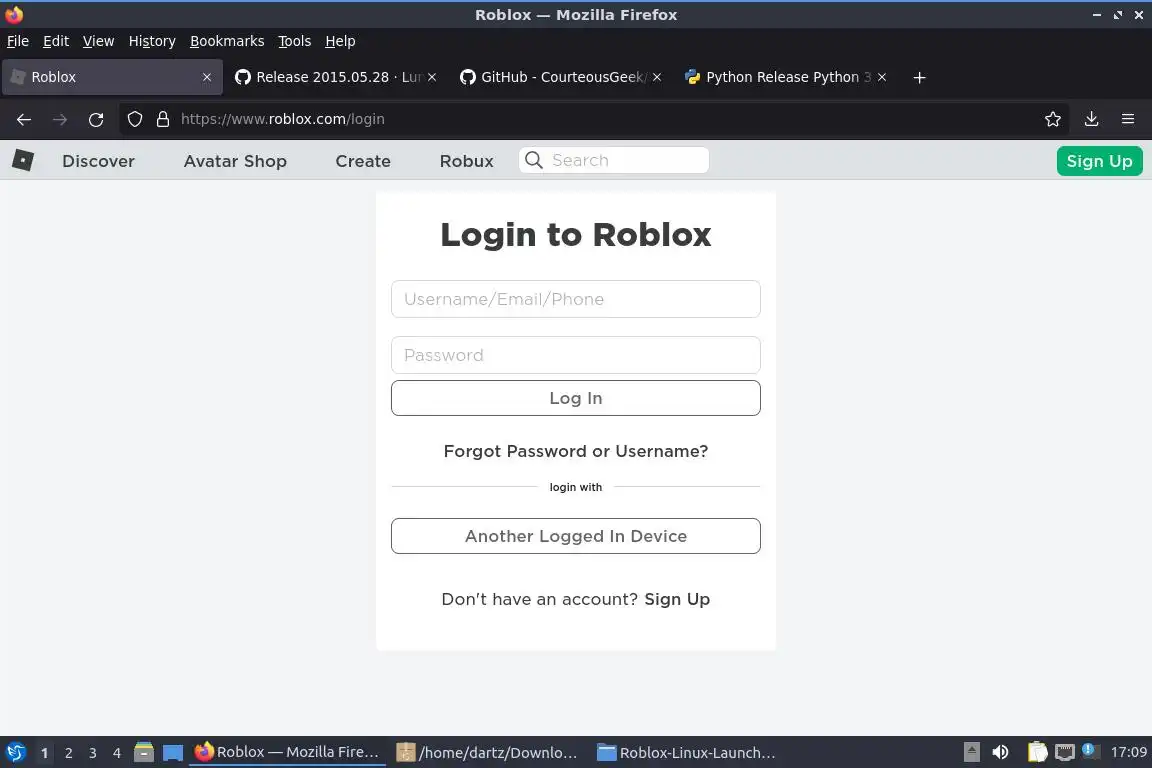Reload the current page
Image resolution: width=1152 pixels, height=768 pixels.
click(96, 119)
